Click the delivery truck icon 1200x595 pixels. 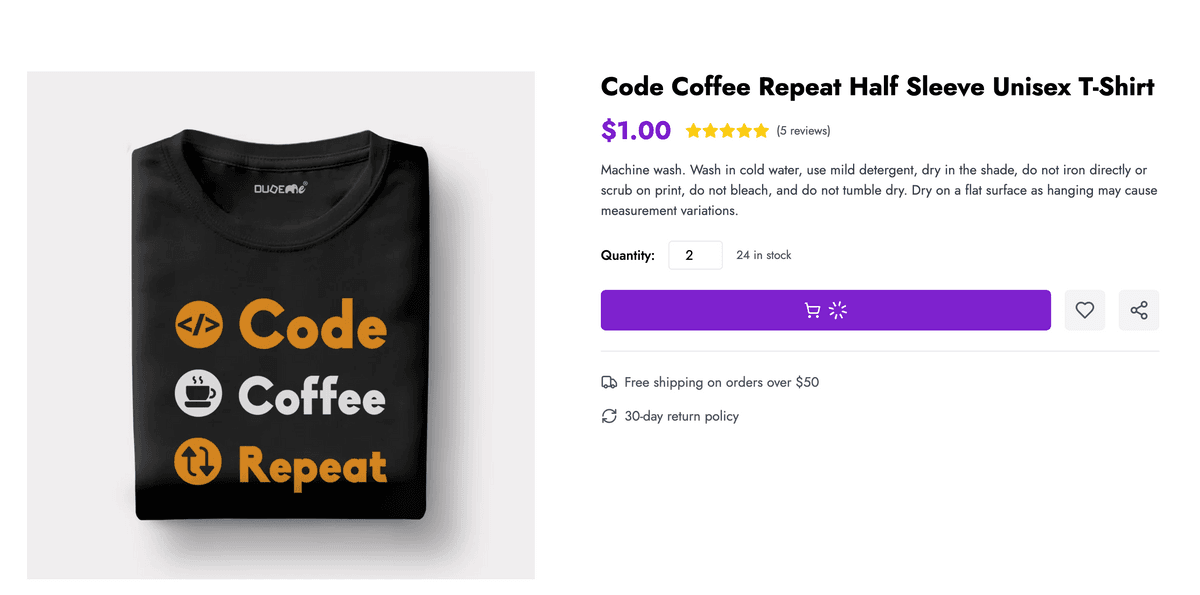(609, 382)
